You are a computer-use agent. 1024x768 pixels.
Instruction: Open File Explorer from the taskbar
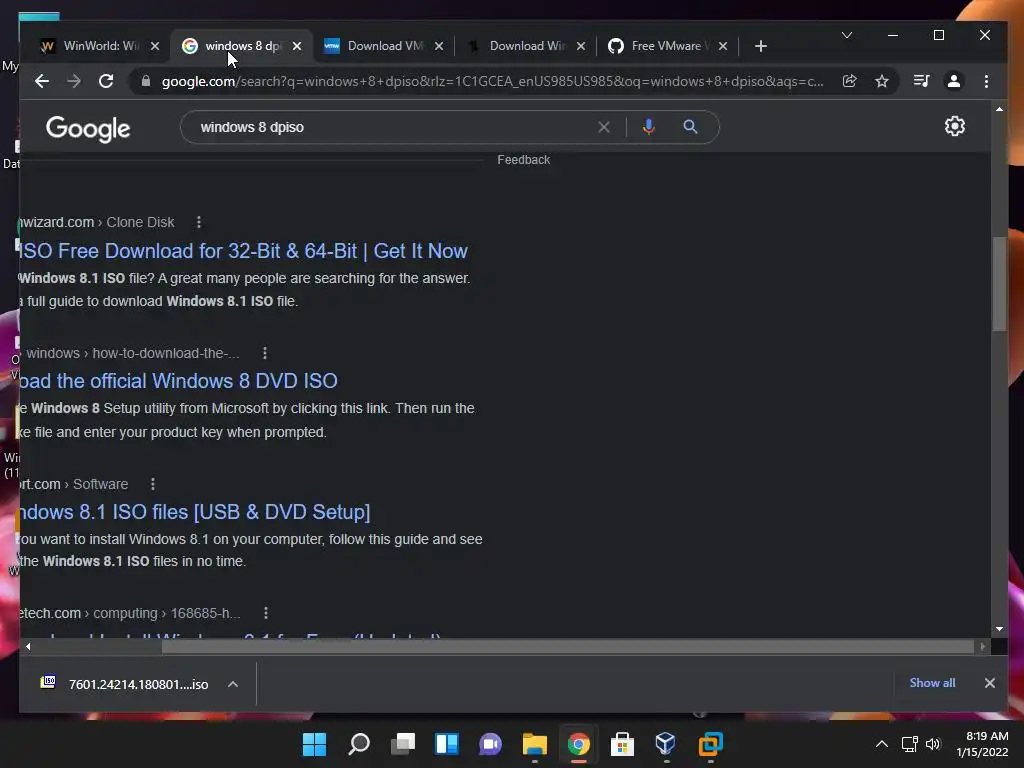[534, 744]
